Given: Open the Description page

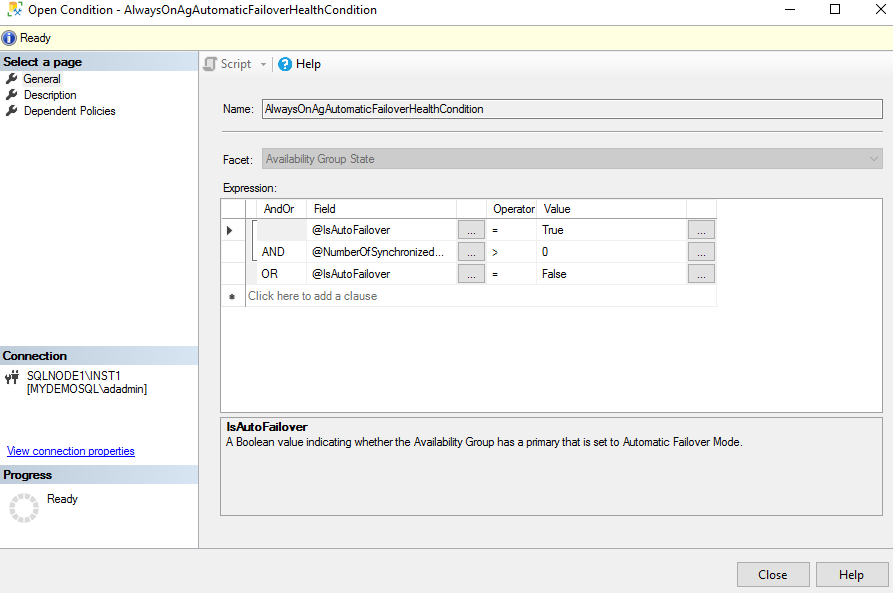Looking at the screenshot, I should [49, 95].
